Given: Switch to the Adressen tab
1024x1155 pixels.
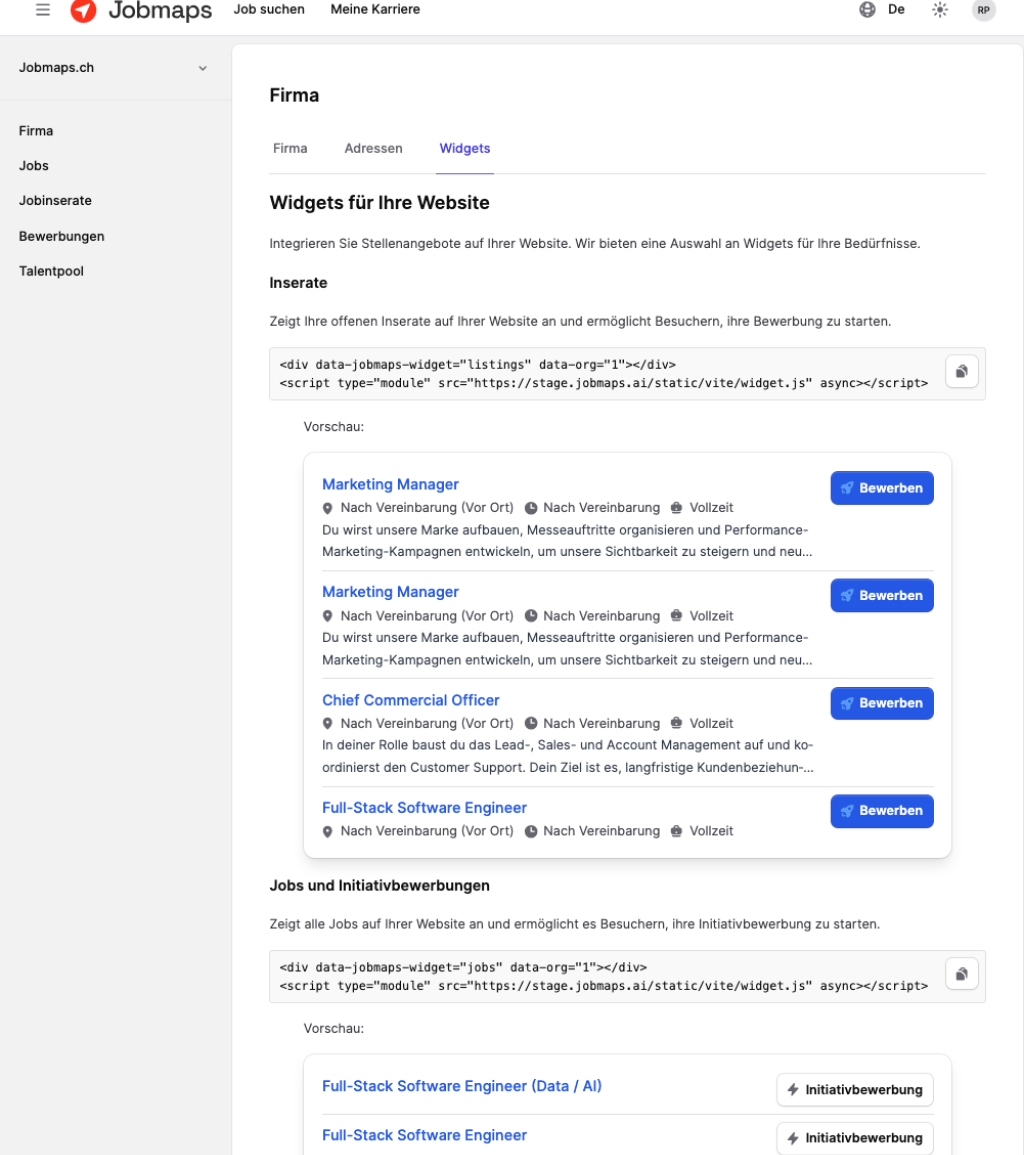Looking at the screenshot, I should tap(373, 148).
